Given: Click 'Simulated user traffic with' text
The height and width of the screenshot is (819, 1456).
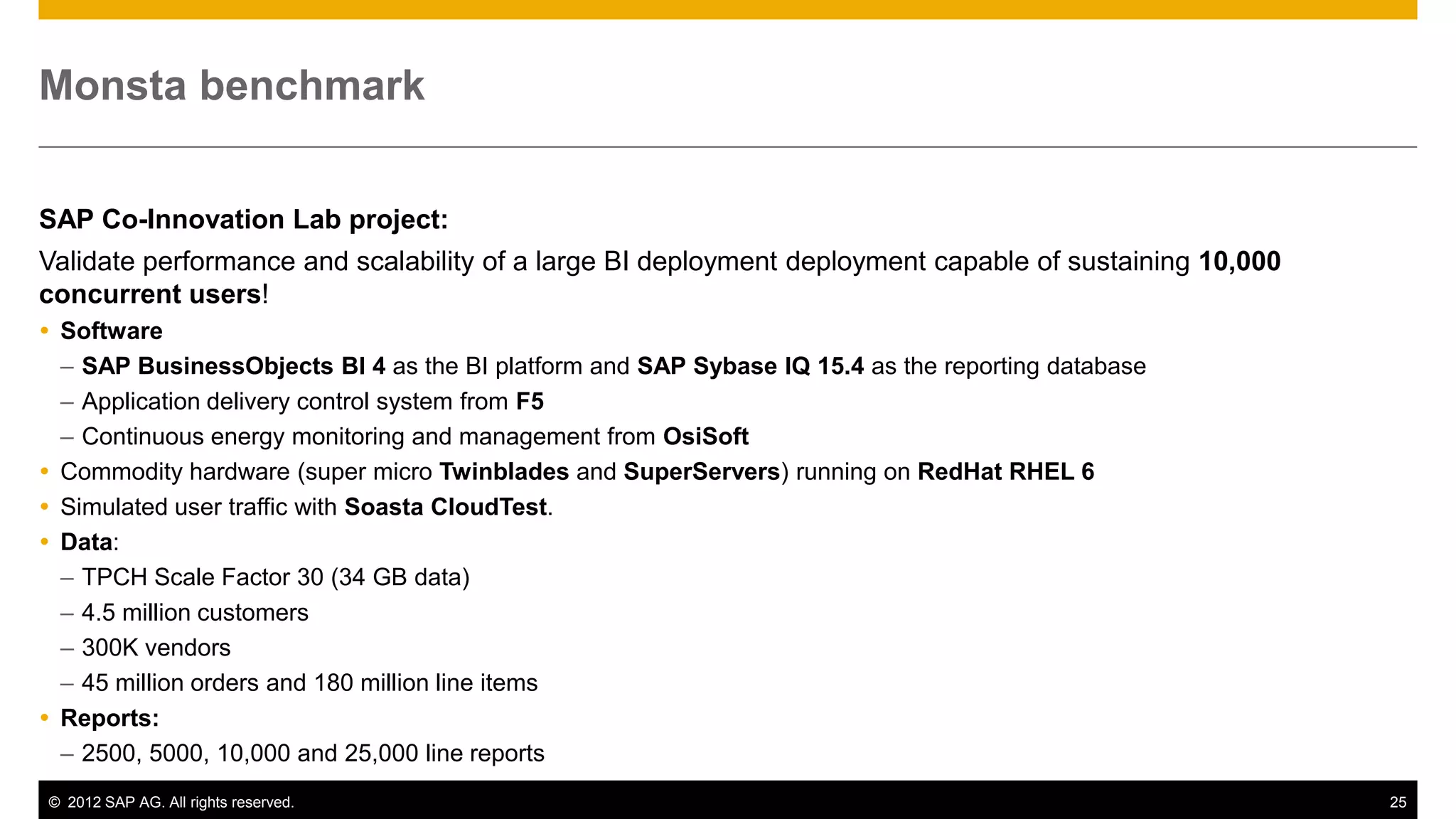Looking at the screenshot, I should click(199, 507).
